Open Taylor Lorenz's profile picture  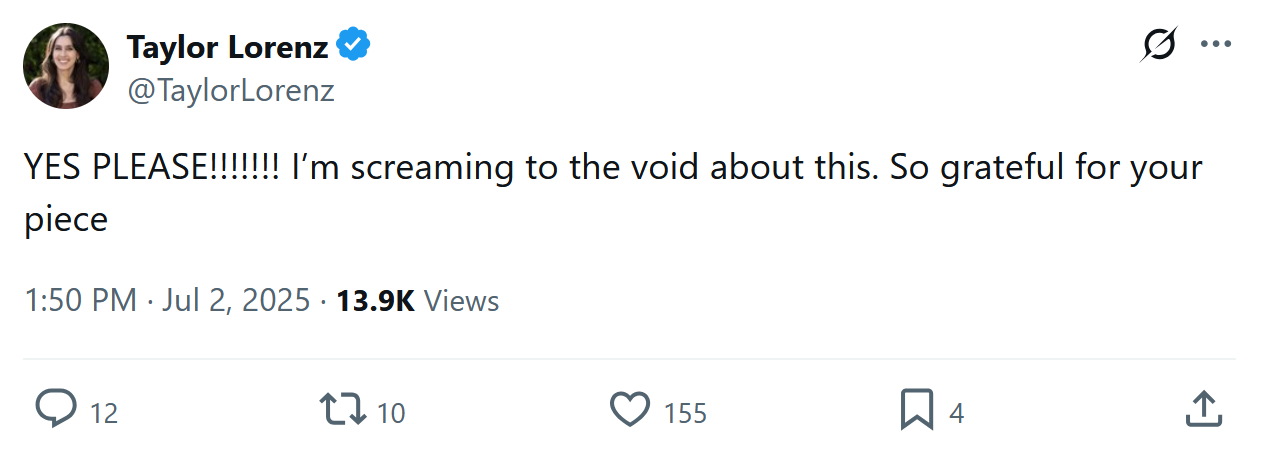point(66,66)
